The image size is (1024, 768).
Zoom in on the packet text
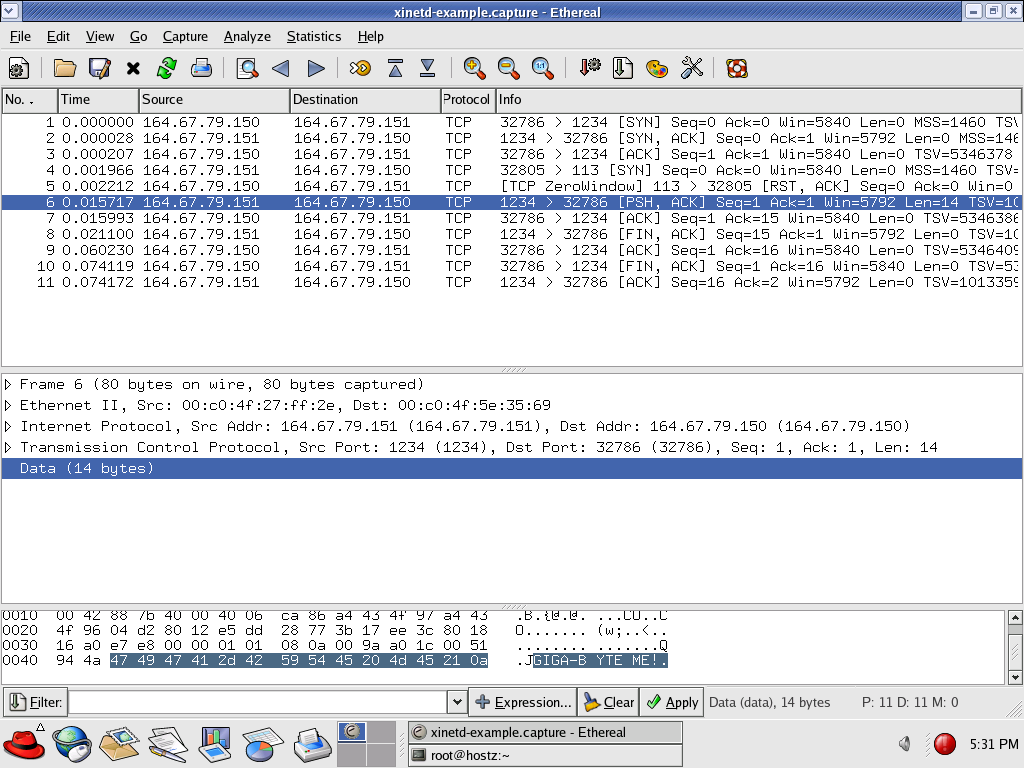click(x=475, y=68)
